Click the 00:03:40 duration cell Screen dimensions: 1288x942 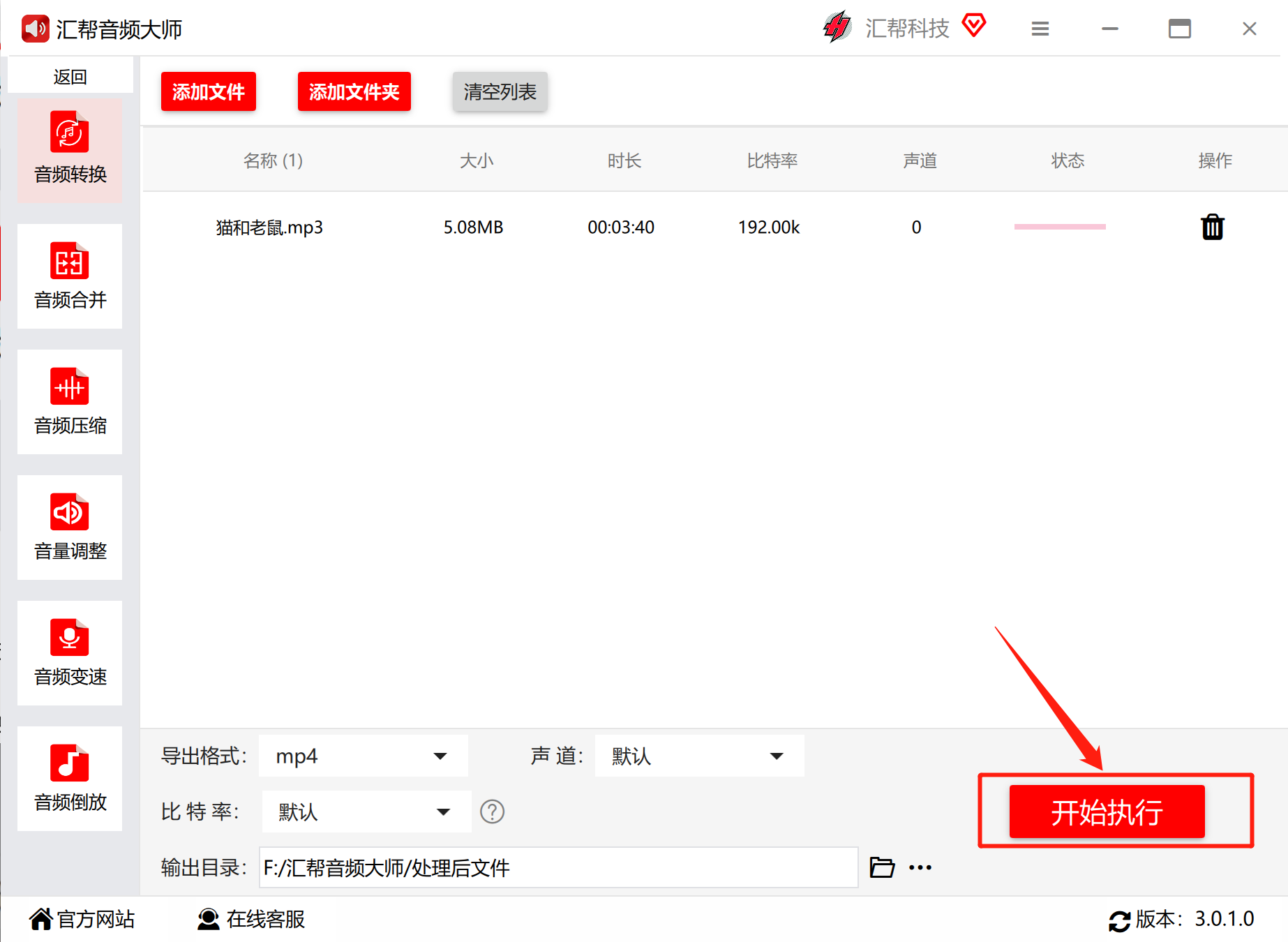[x=621, y=227]
